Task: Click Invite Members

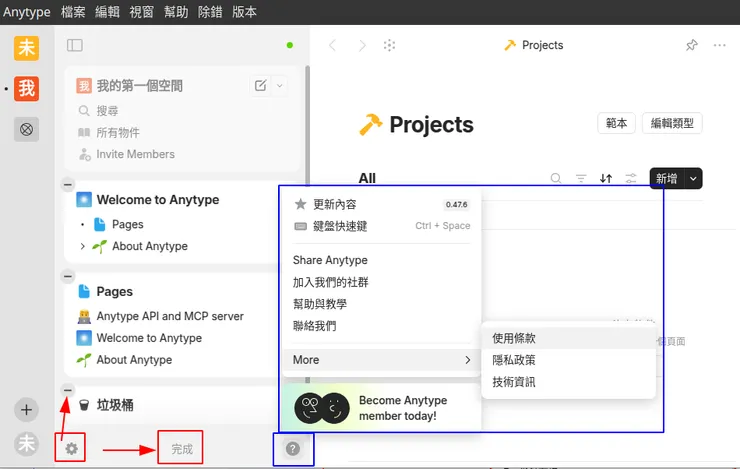Action: point(126,154)
